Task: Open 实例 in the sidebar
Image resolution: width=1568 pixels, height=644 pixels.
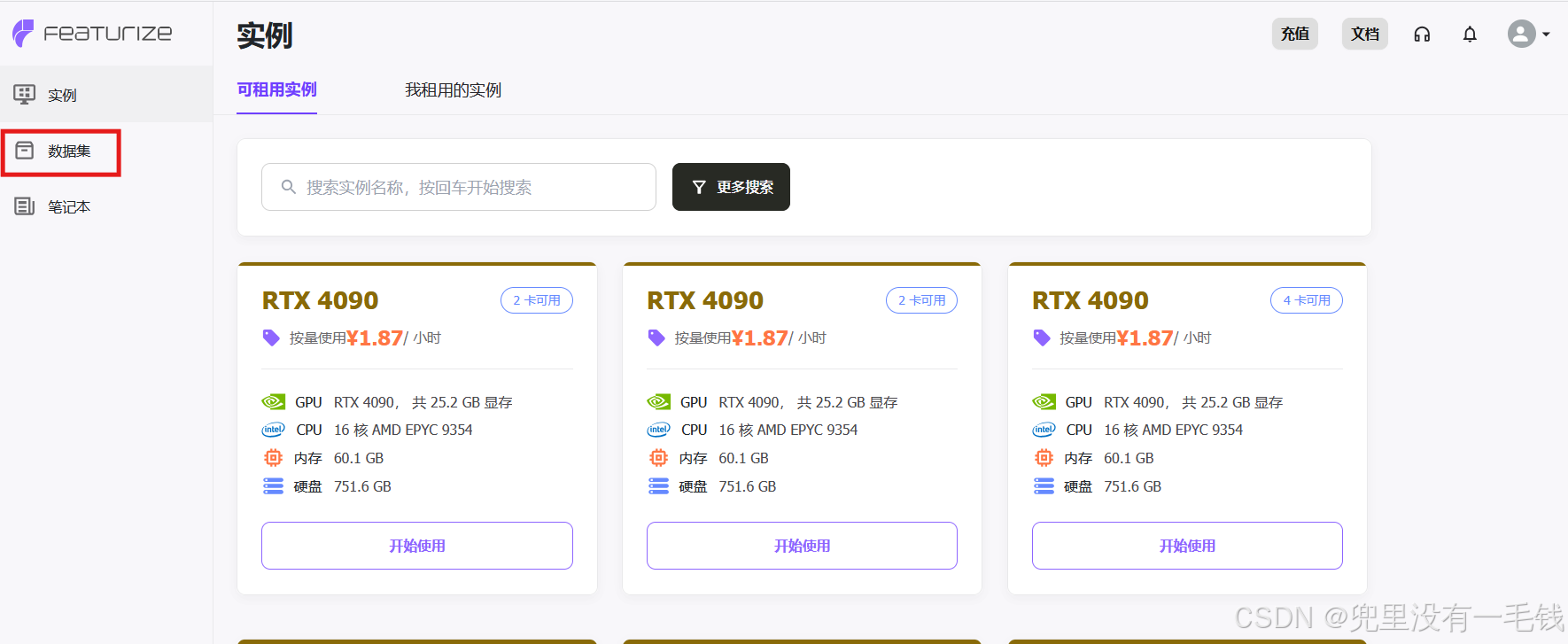Action: (106, 94)
